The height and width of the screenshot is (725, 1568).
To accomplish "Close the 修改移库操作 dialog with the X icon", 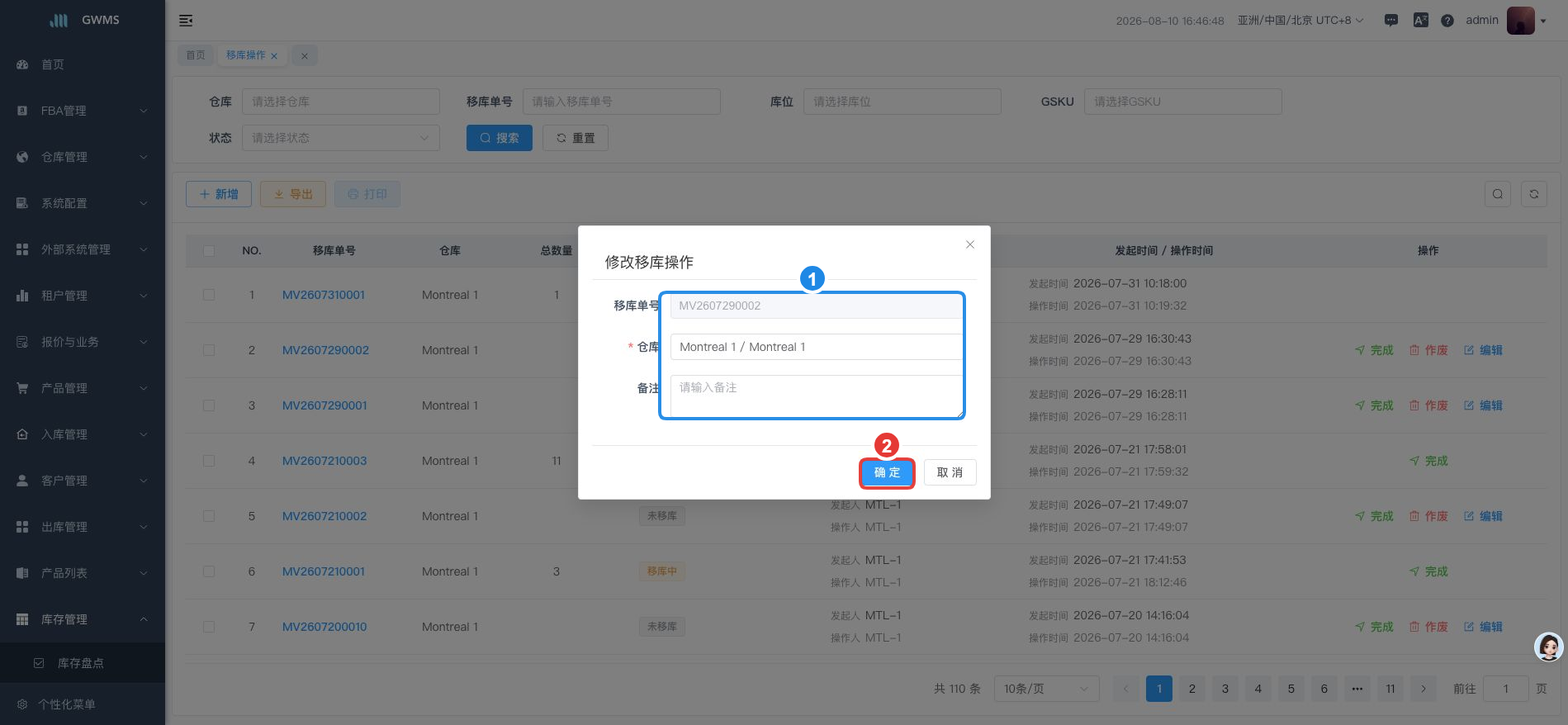I will (x=970, y=244).
